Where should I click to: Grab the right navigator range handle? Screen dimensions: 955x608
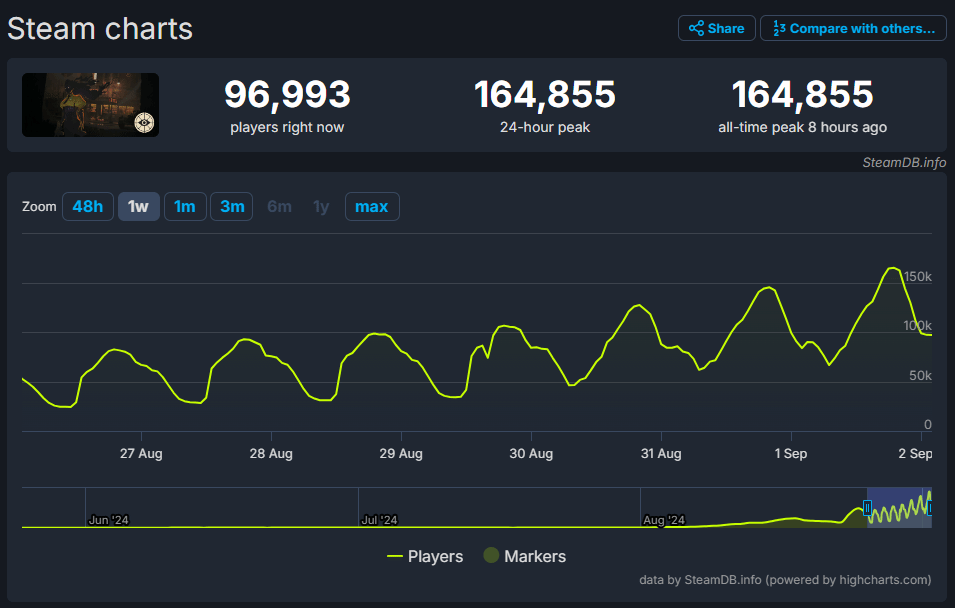(x=930, y=508)
